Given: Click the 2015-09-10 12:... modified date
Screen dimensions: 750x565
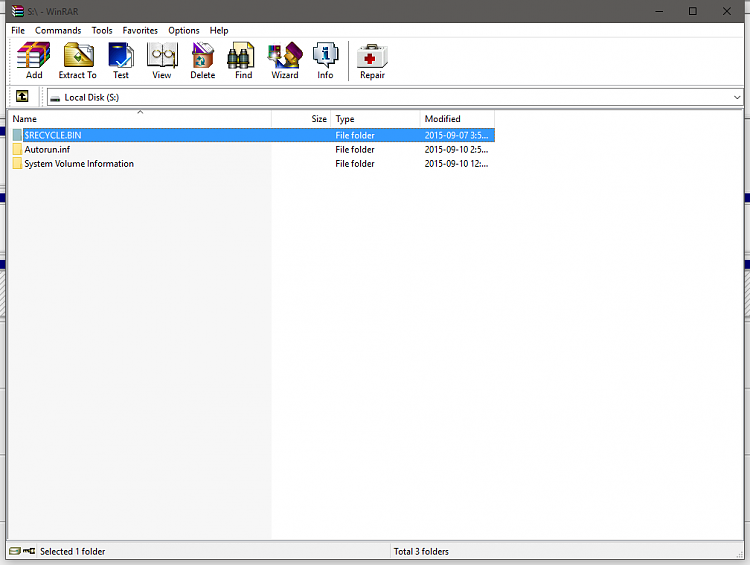Looking at the screenshot, I should click(456, 164).
